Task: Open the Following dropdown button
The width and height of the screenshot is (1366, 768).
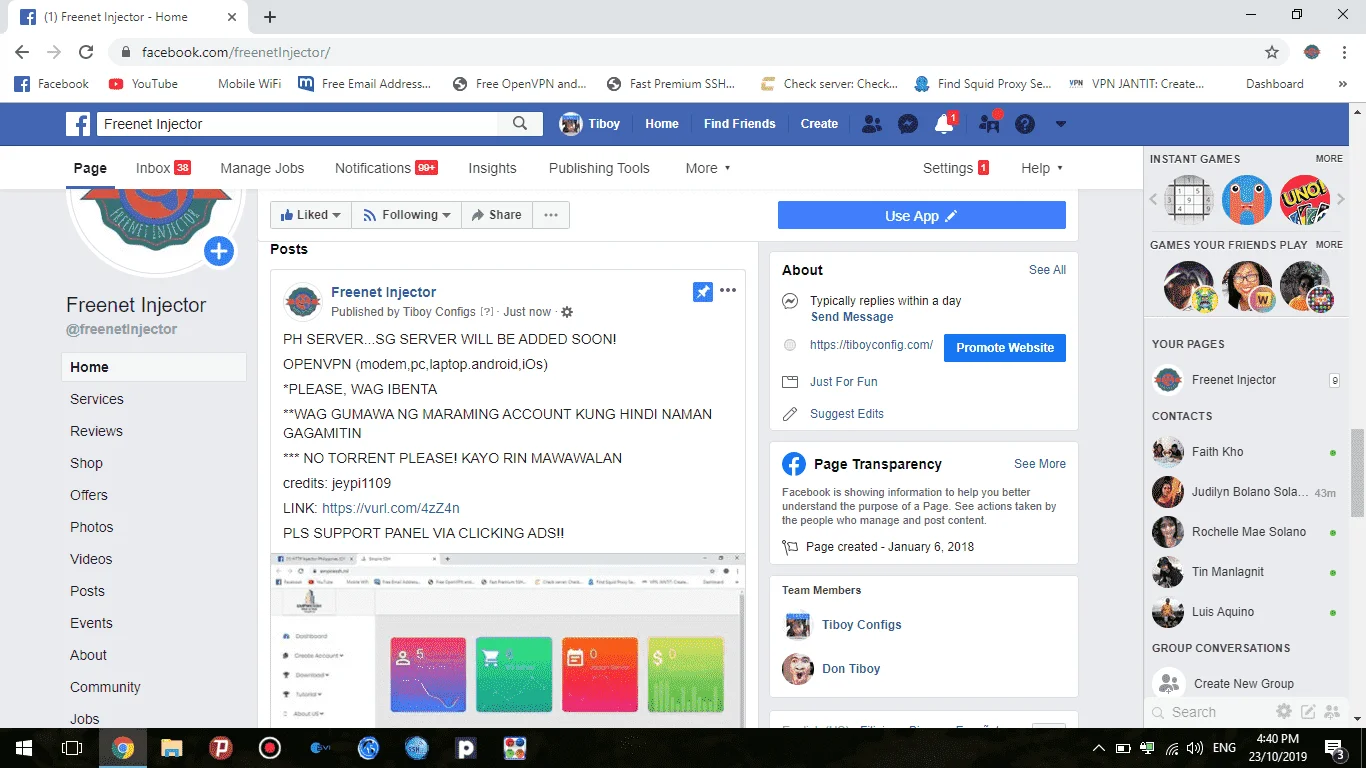Action: pos(406,215)
